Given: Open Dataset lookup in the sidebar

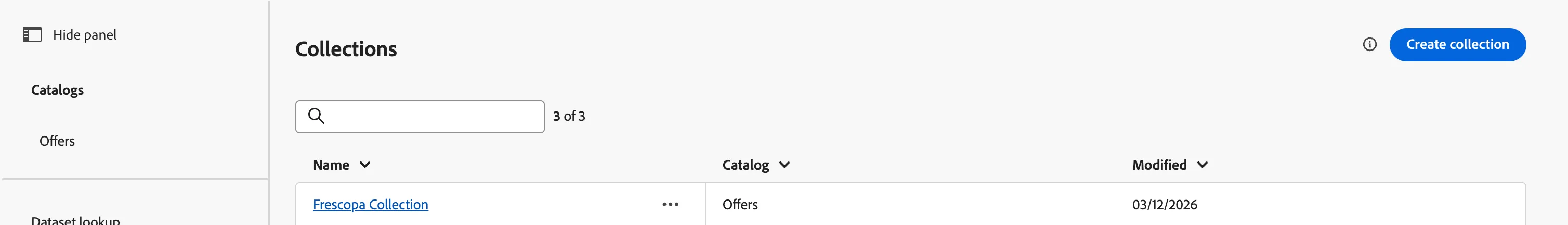Looking at the screenshot, I should [x=75, y=220].
